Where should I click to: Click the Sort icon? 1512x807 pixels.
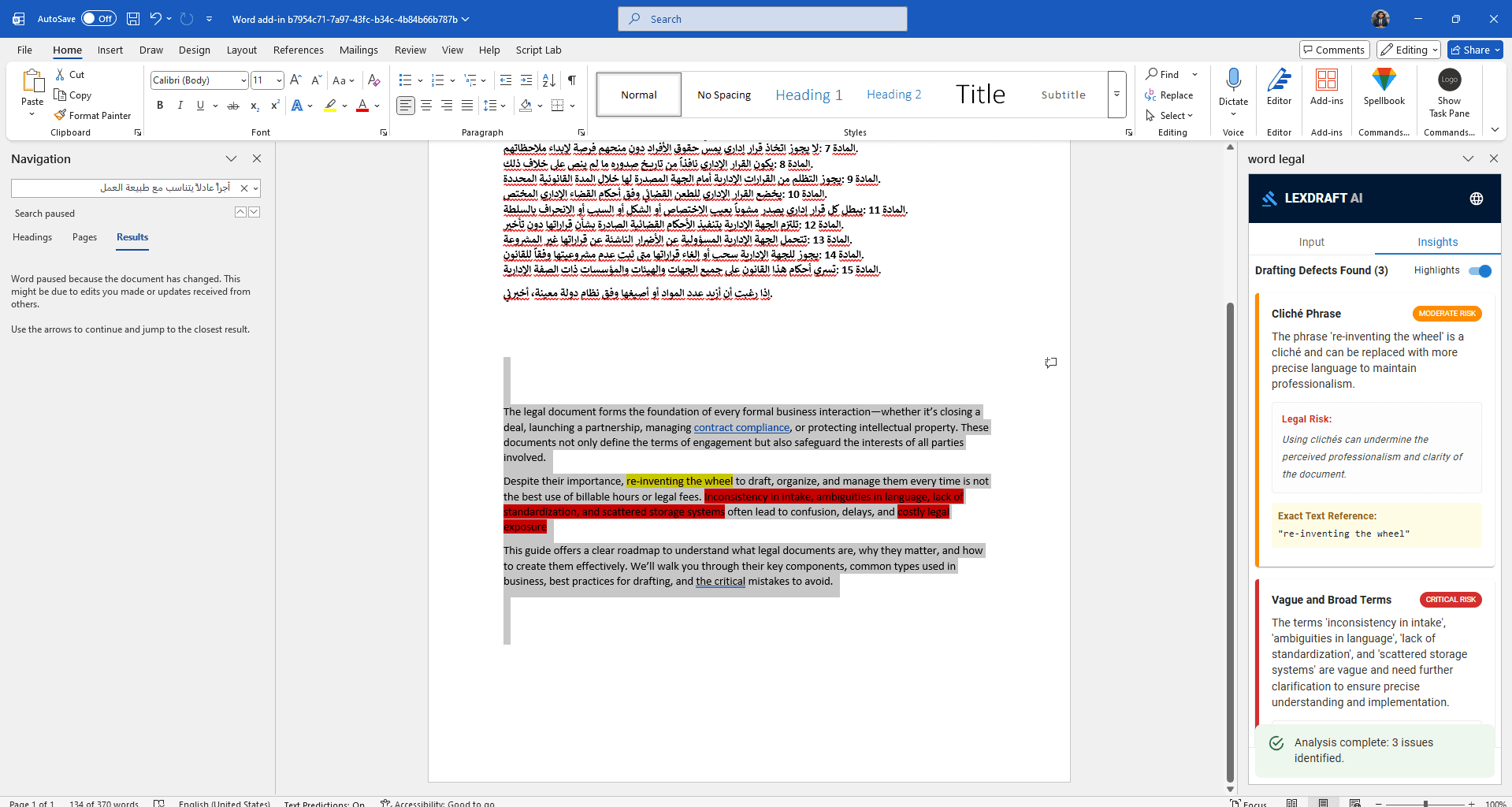pos(549,80)
